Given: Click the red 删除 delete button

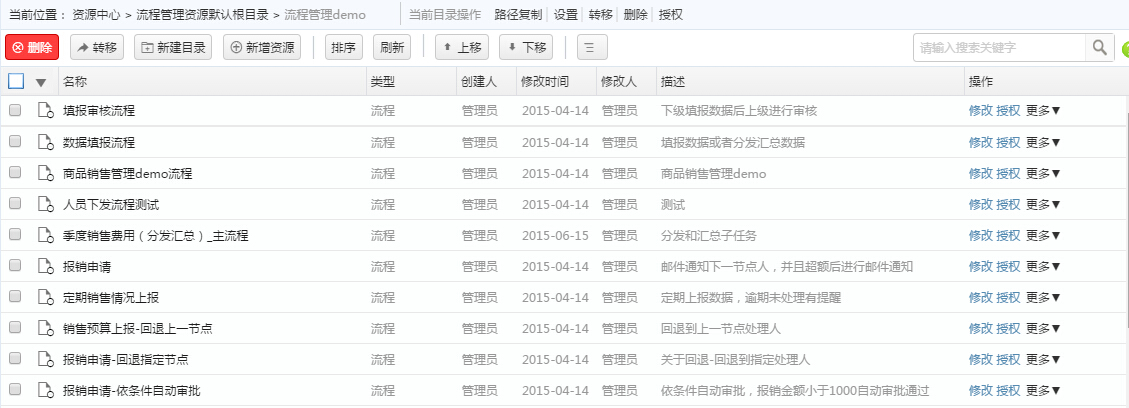Looking at the screenshot, I should pyautogui.click(x=32, y=47).
